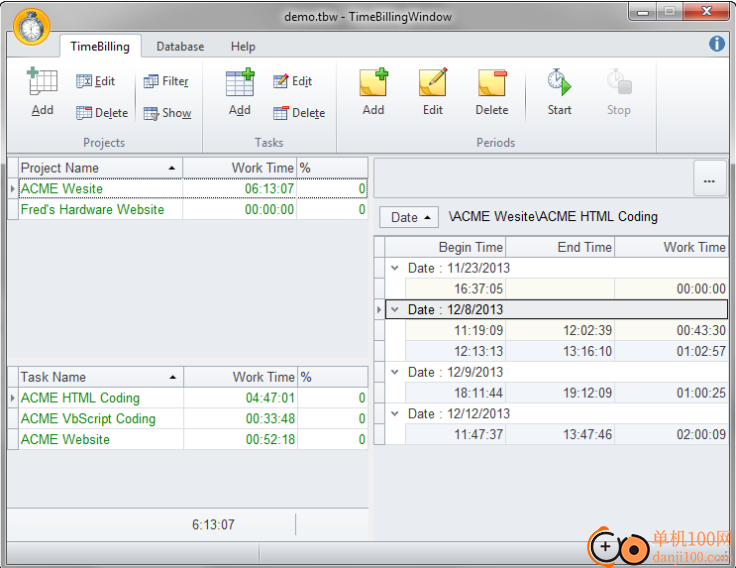Click the stopwatch application button
736x568 pixels.
31,27
